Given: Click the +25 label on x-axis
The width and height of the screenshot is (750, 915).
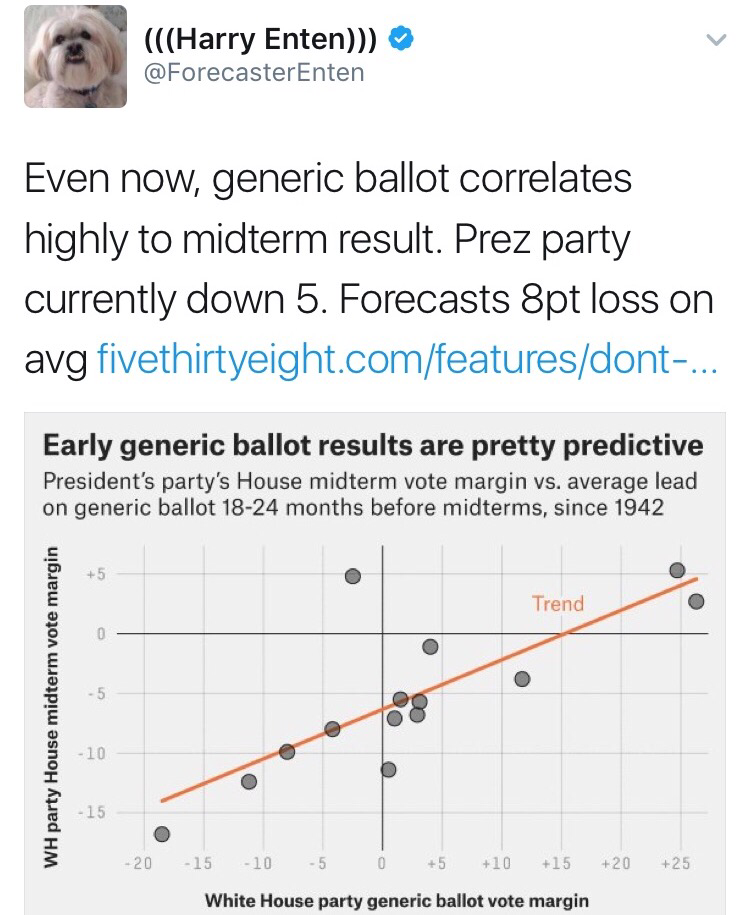Looking at the screenshot, I should (677, 863).
